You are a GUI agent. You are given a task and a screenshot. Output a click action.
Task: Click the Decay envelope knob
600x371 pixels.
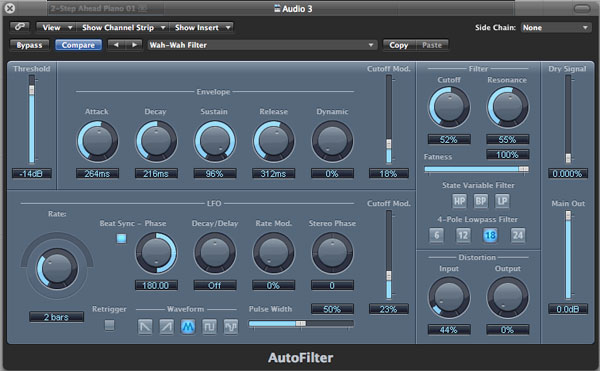[156, 142]
